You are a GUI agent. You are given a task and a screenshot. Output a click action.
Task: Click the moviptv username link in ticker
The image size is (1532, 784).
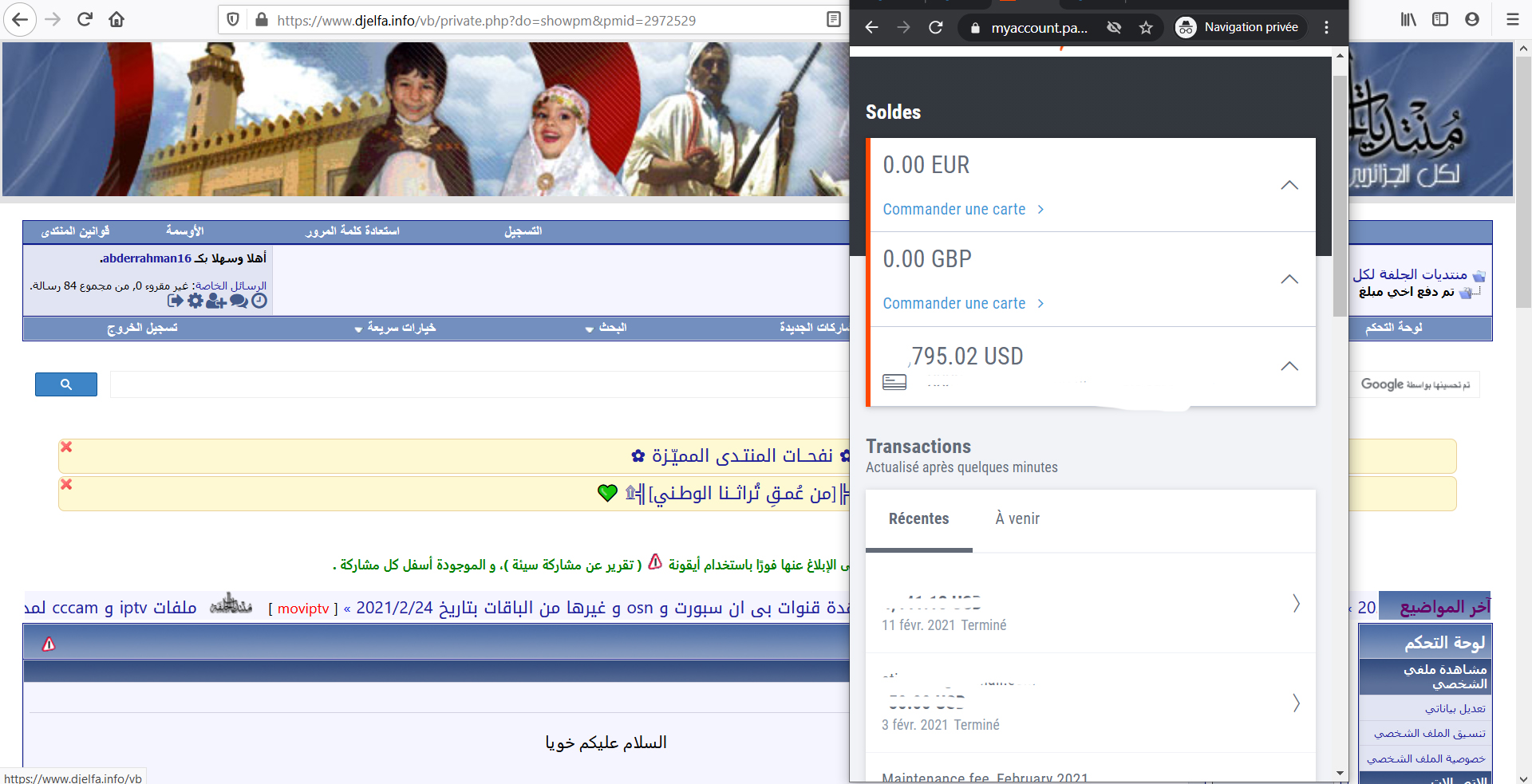(x=303, y=609)
